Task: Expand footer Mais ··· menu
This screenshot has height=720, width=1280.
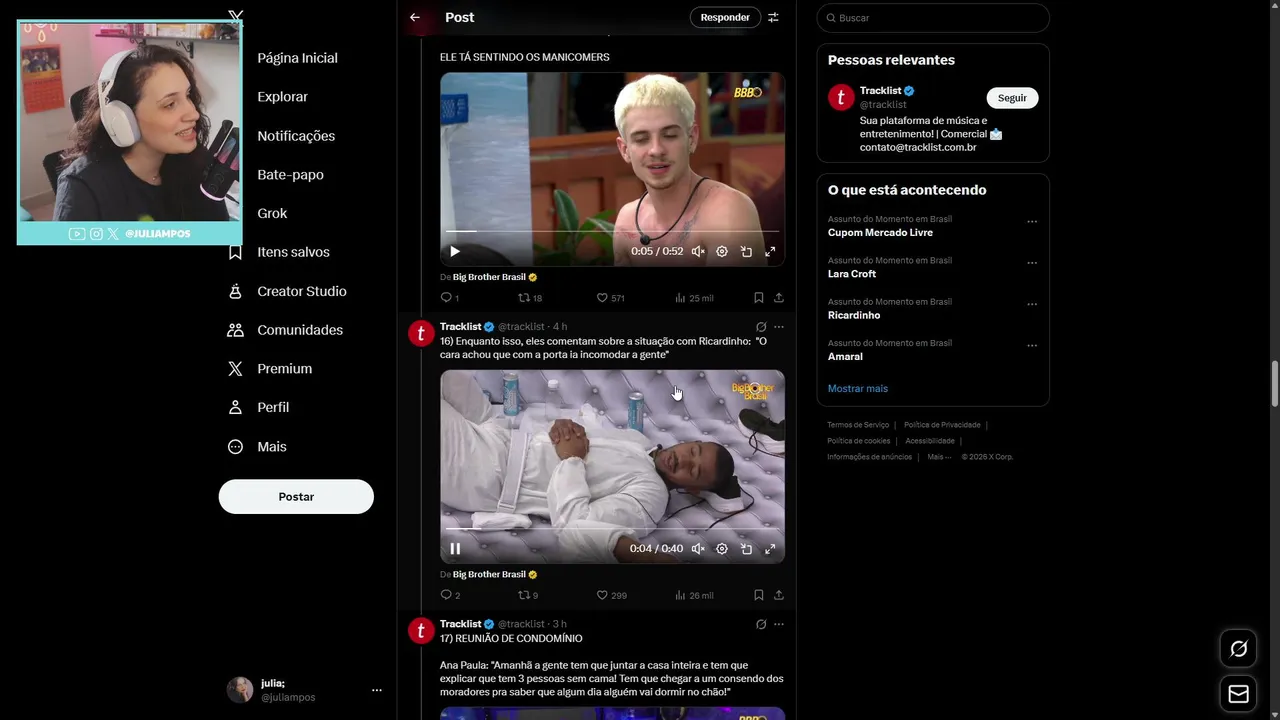Action: point(939,457)
